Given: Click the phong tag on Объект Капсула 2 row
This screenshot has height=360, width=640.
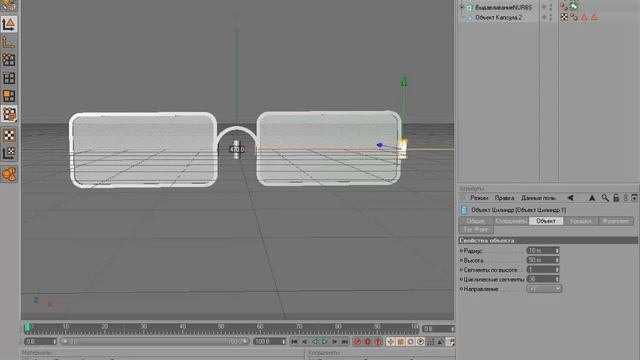Looking at the screenshot, I should (x=574, y=17).
